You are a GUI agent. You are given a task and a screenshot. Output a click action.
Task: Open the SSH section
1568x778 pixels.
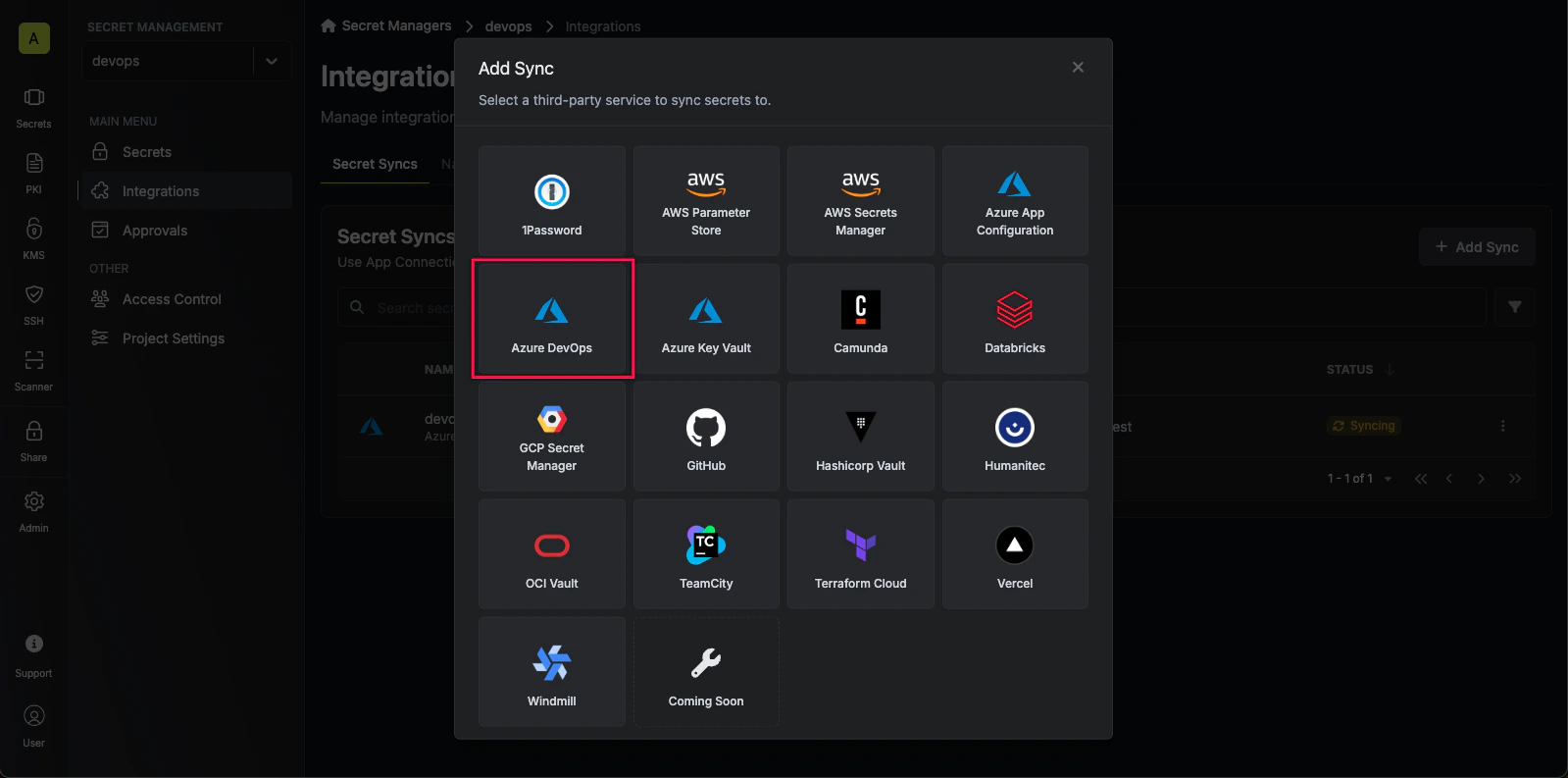click(33, 305)
